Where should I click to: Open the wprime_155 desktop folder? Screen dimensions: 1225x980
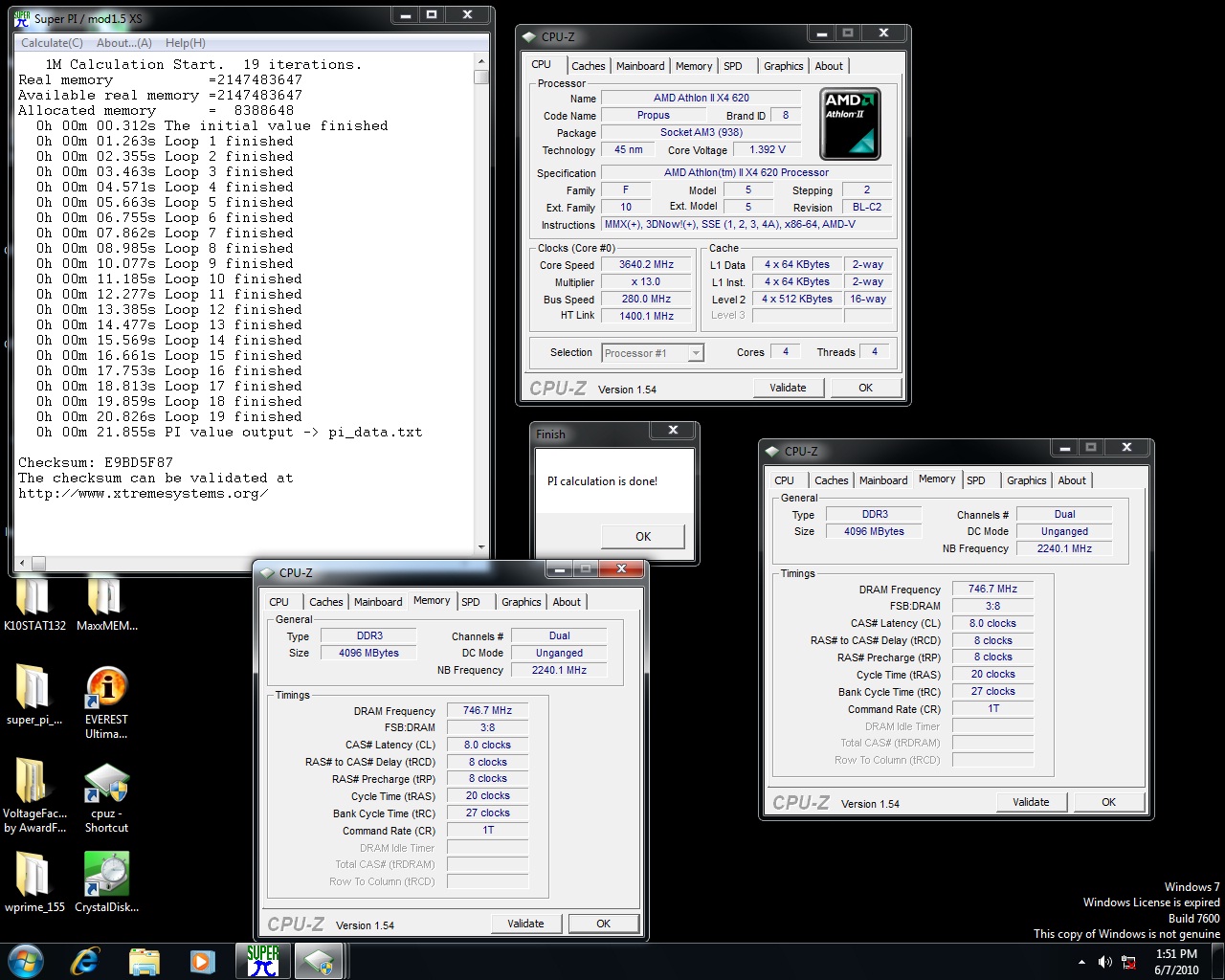click(x=34, y=882)
